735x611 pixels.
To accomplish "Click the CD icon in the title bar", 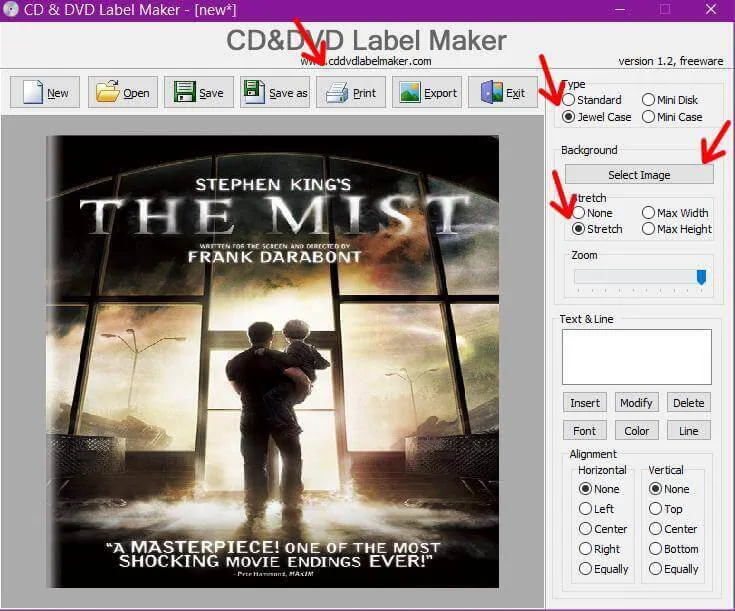I will pos(10,9).
